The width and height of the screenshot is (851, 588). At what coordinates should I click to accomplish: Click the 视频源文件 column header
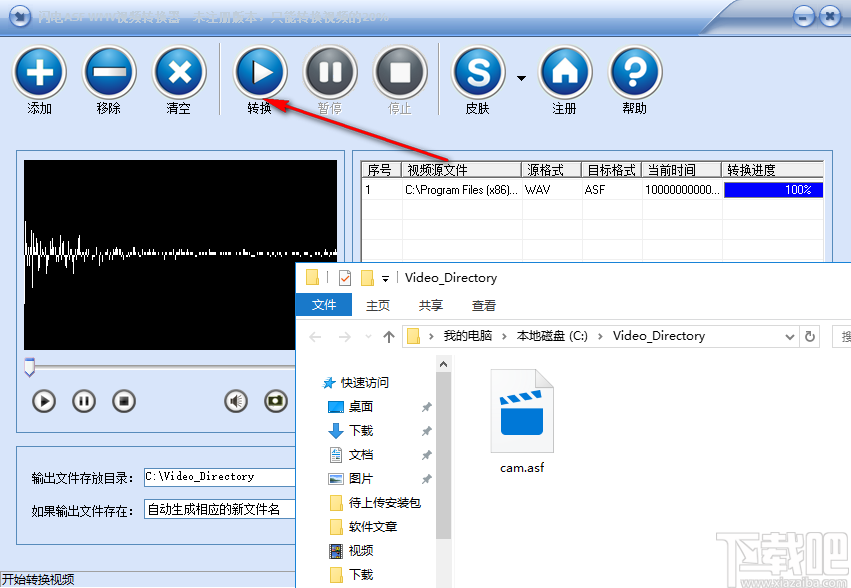coord(462,170)
